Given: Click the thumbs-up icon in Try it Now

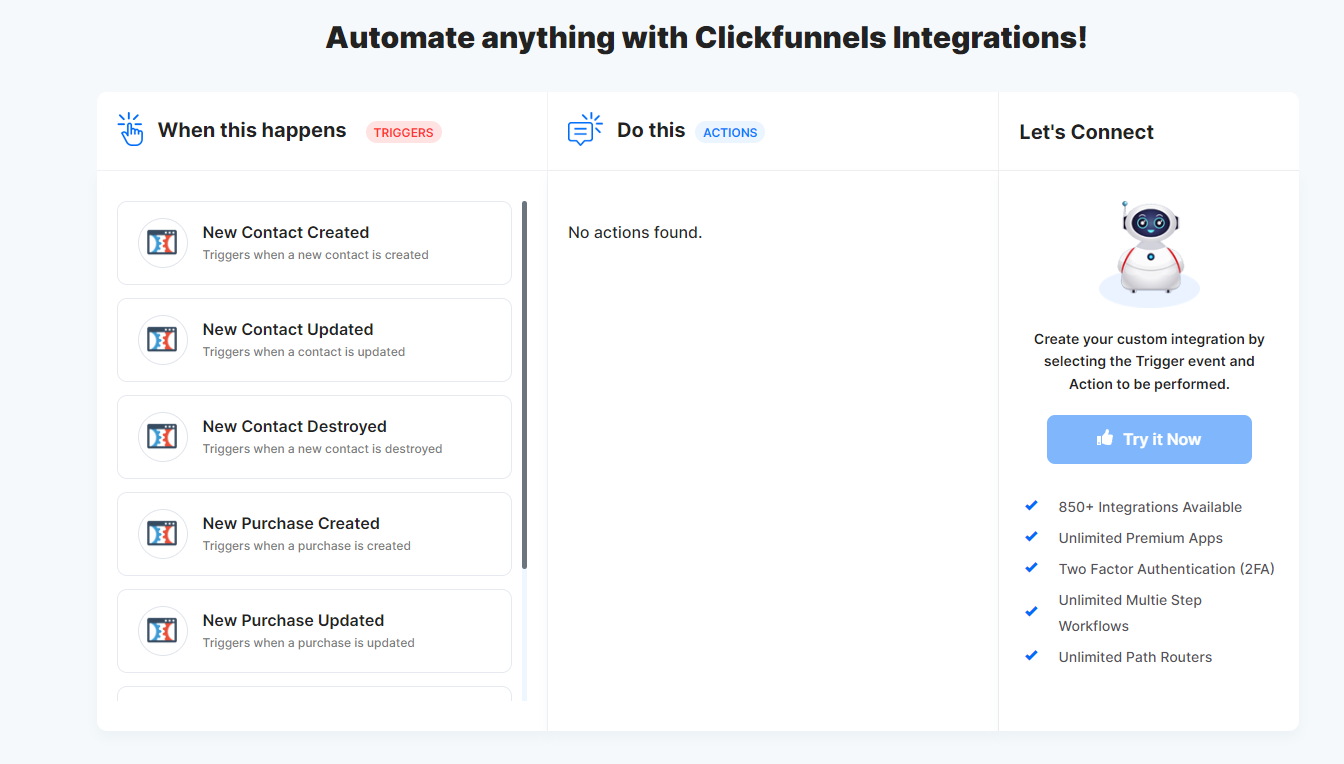Looking at the screenshot, I should click(1105, 438).
